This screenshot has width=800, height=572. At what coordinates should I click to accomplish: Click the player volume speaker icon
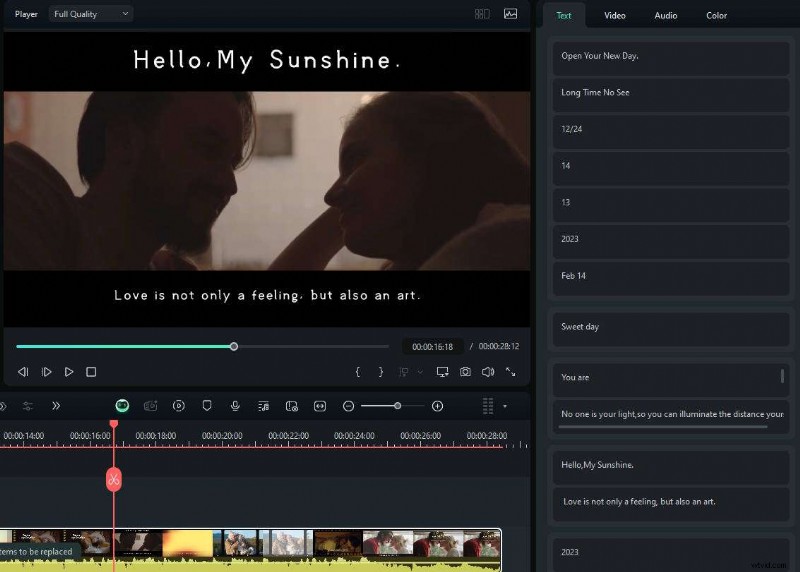point(488,372)
